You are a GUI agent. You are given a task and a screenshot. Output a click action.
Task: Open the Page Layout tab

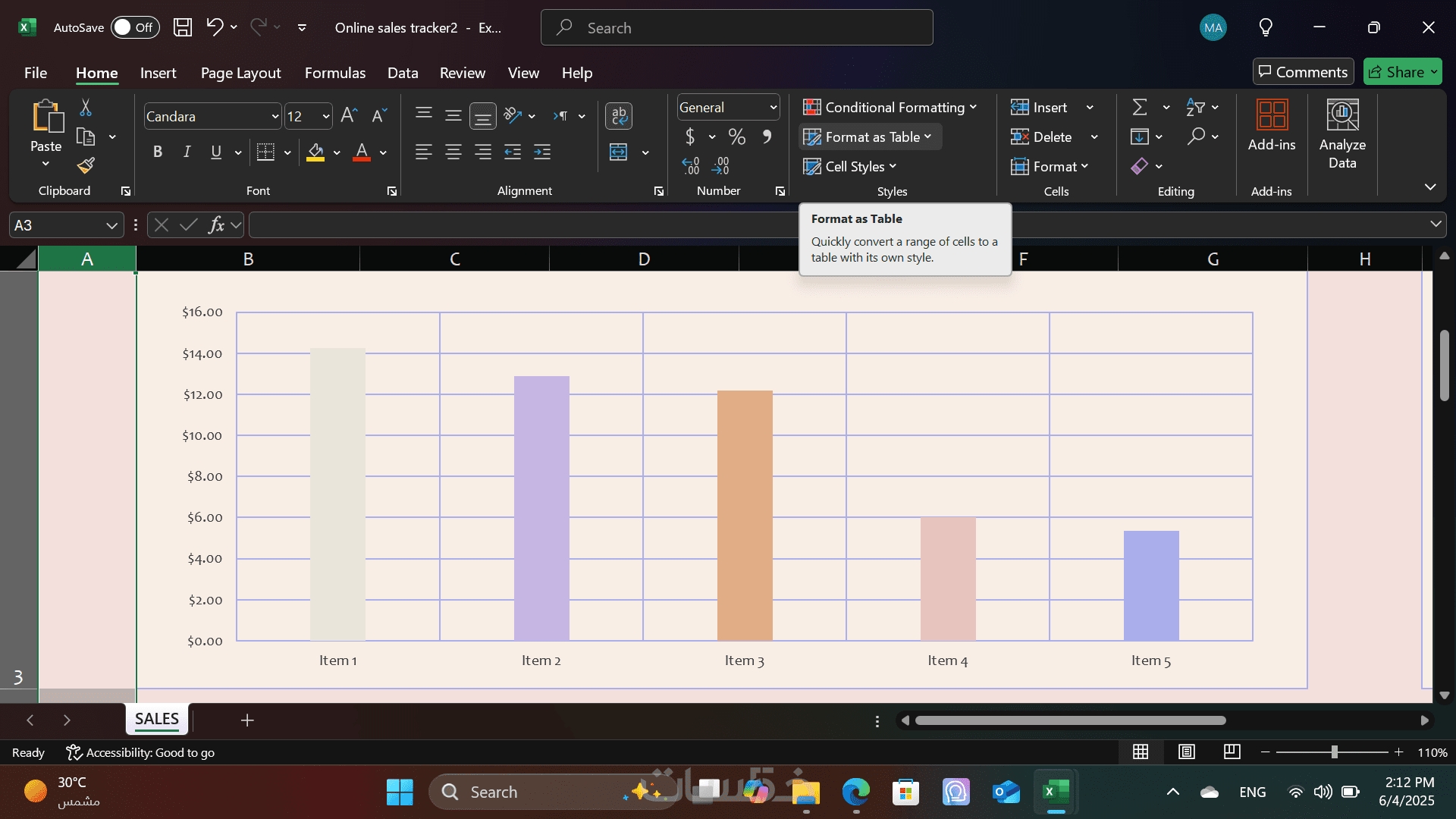click(x=240, y=73)
